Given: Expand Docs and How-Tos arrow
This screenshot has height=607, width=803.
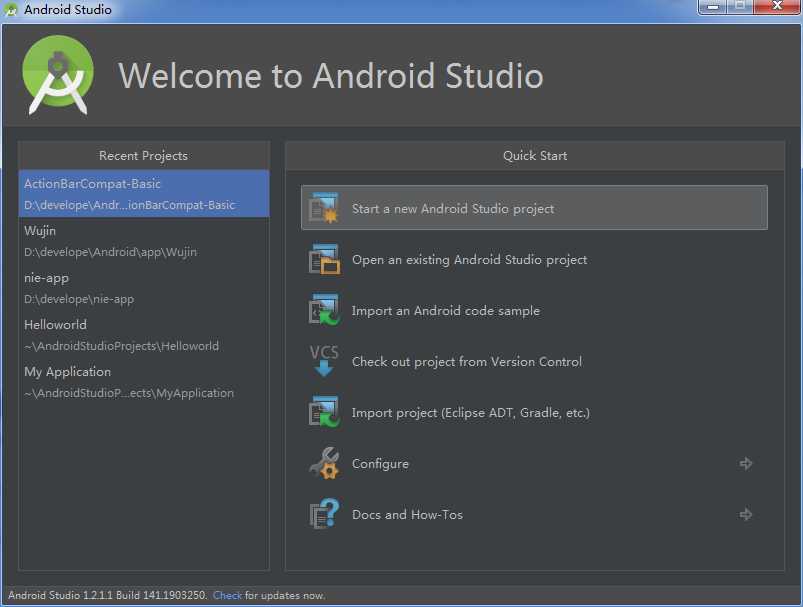Looking at the screenshot, I should 746,514.
